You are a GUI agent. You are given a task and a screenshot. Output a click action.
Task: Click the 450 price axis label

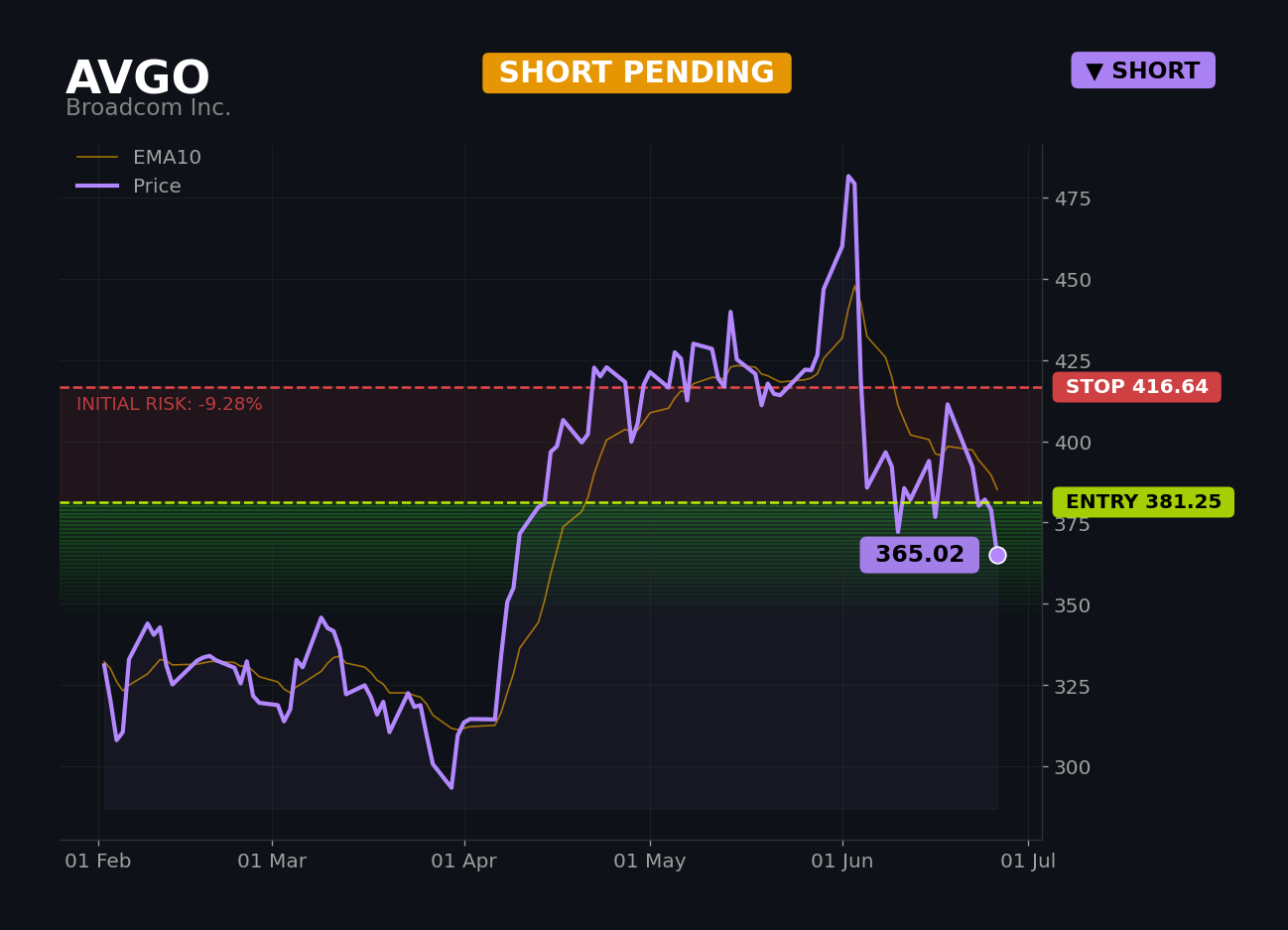[x=1072, y=280]
